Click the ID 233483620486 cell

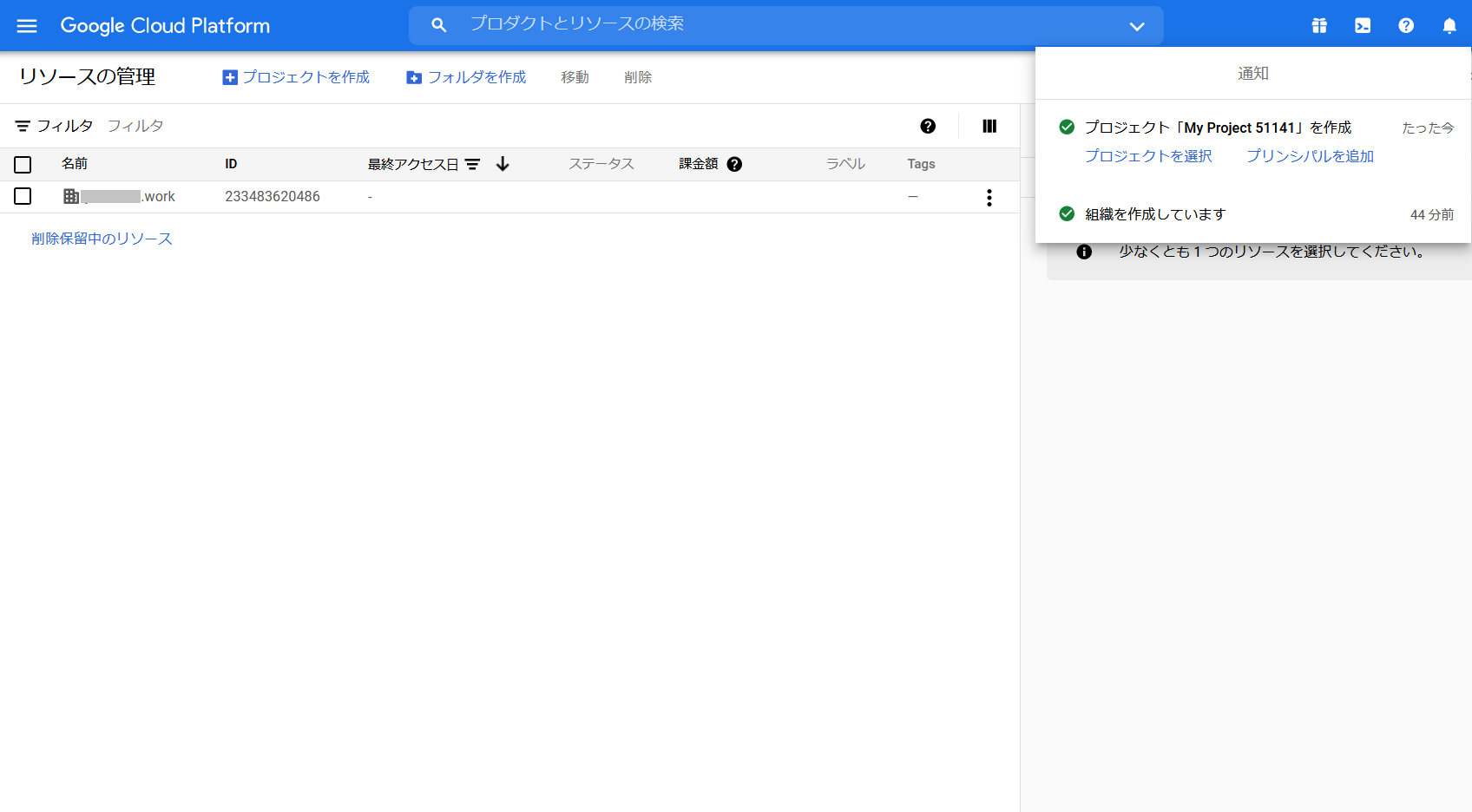coord(273,197)
